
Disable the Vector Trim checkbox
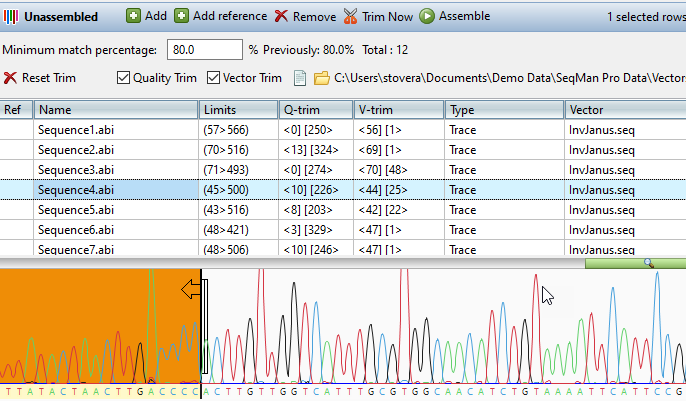point(213,78)
